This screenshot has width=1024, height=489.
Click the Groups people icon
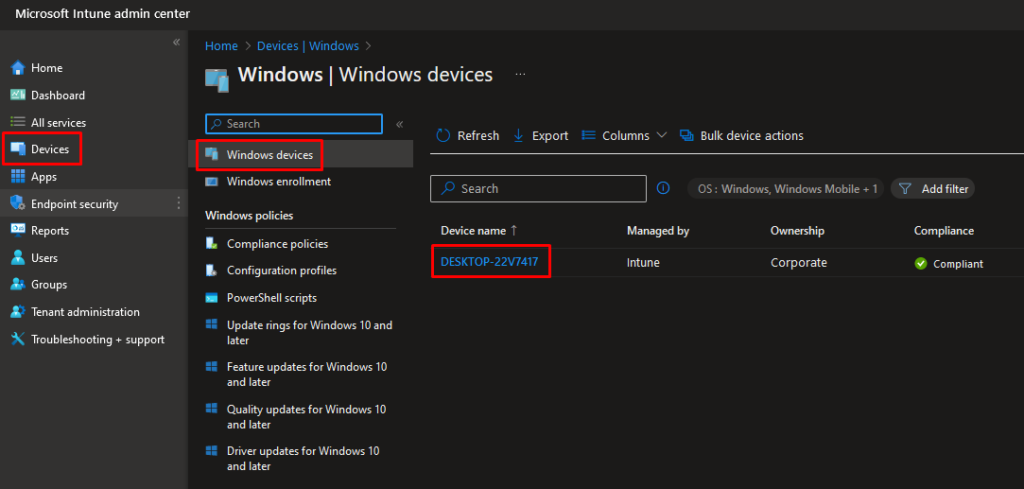tap(18, 285)
